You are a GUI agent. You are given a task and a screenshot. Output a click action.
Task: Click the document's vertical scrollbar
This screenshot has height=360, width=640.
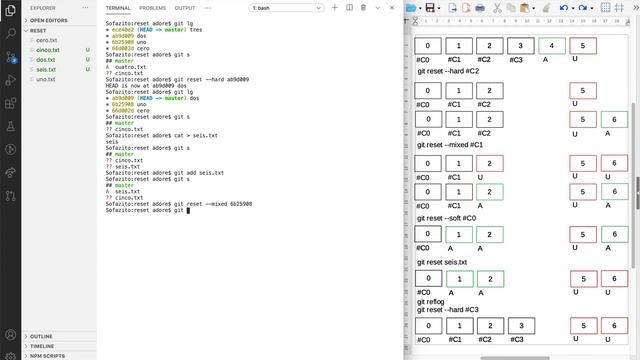click(x=634, y=185)
